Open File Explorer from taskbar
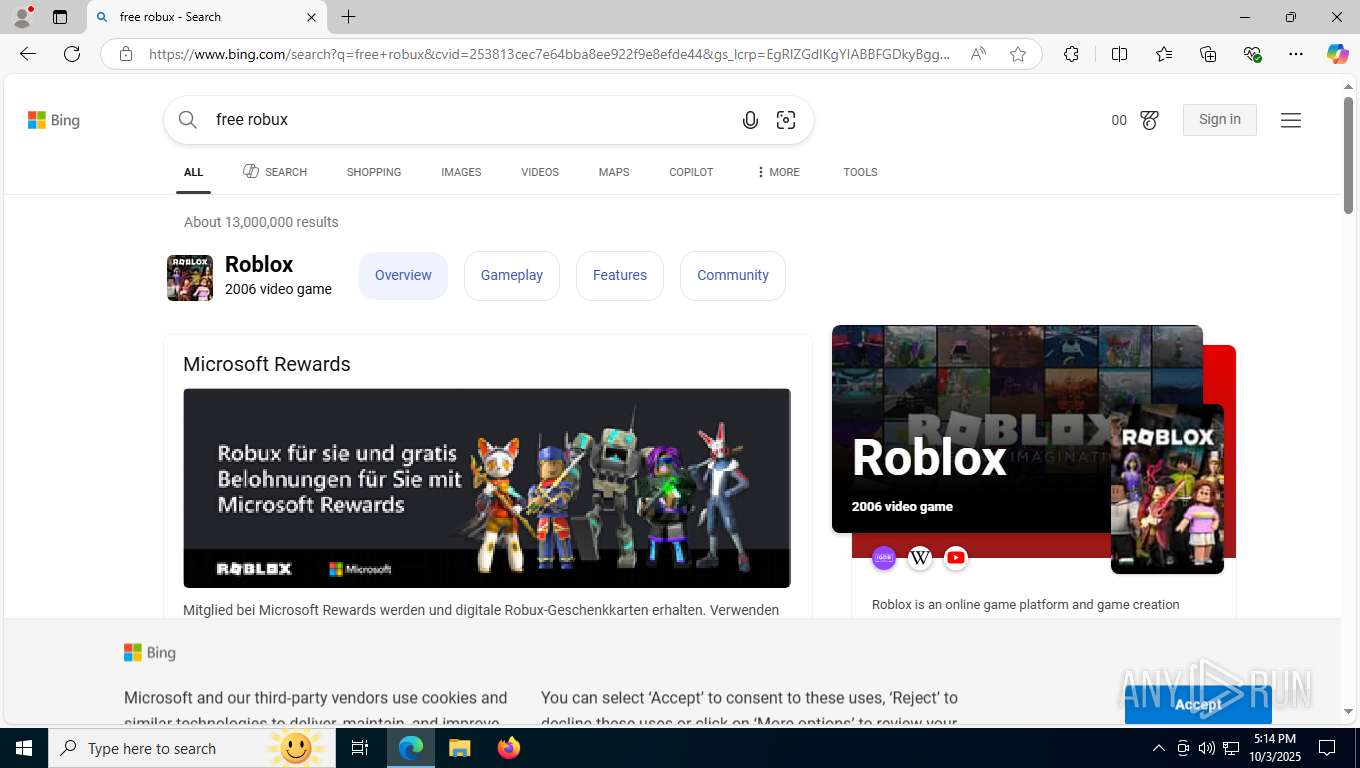Viewport: 1360px width, 768px height. click(x=459, y=748)
